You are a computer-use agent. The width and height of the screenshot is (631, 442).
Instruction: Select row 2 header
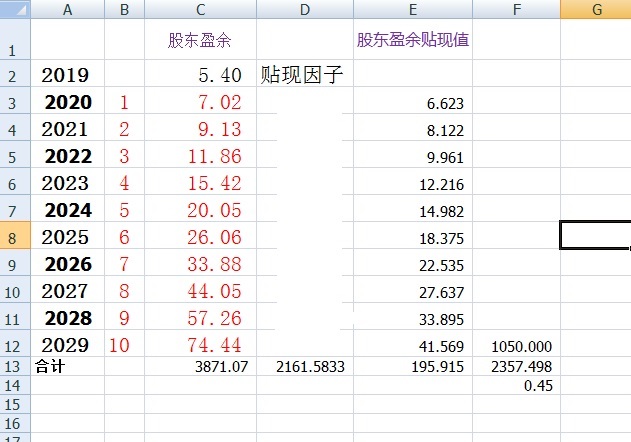tap(15, 73)
